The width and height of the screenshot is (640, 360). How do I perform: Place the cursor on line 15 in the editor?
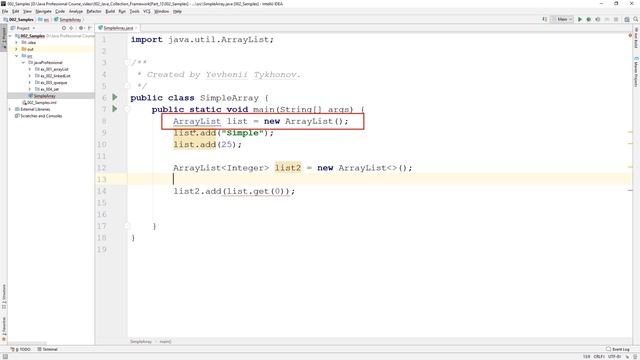point(380,203)
